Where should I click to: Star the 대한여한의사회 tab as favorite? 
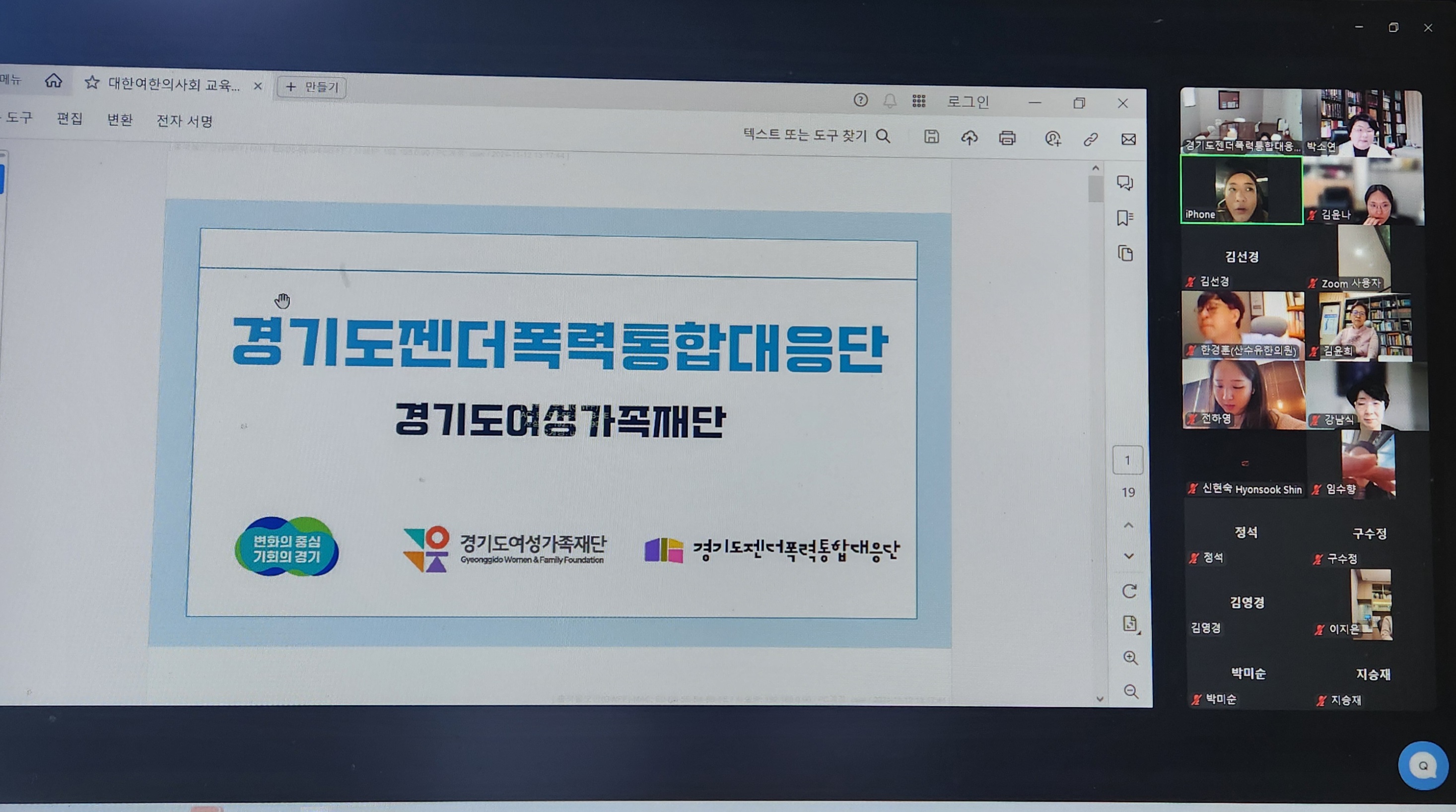pyautogui.click(x=92, y=83)
